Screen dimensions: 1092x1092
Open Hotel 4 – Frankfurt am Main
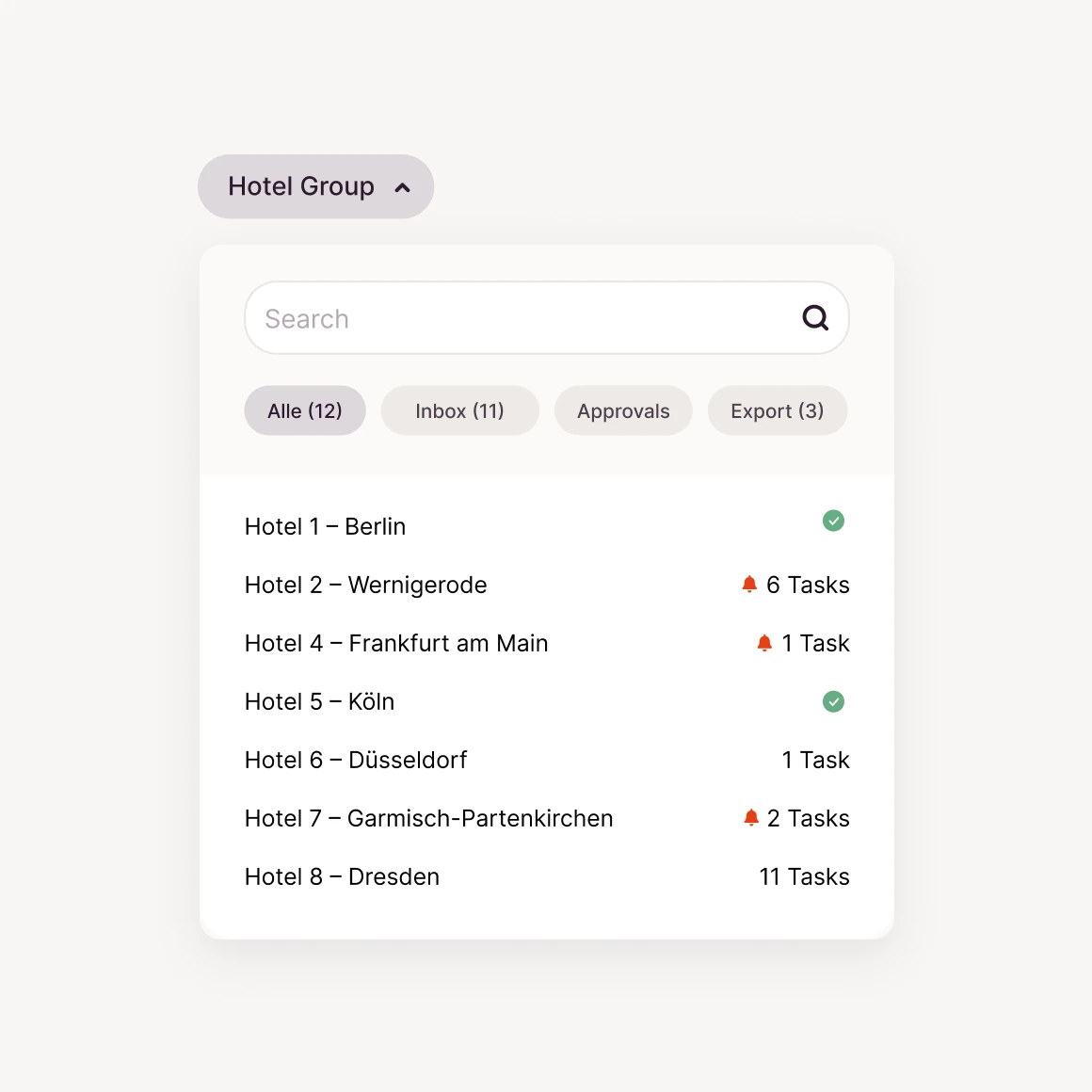point(396,643)
